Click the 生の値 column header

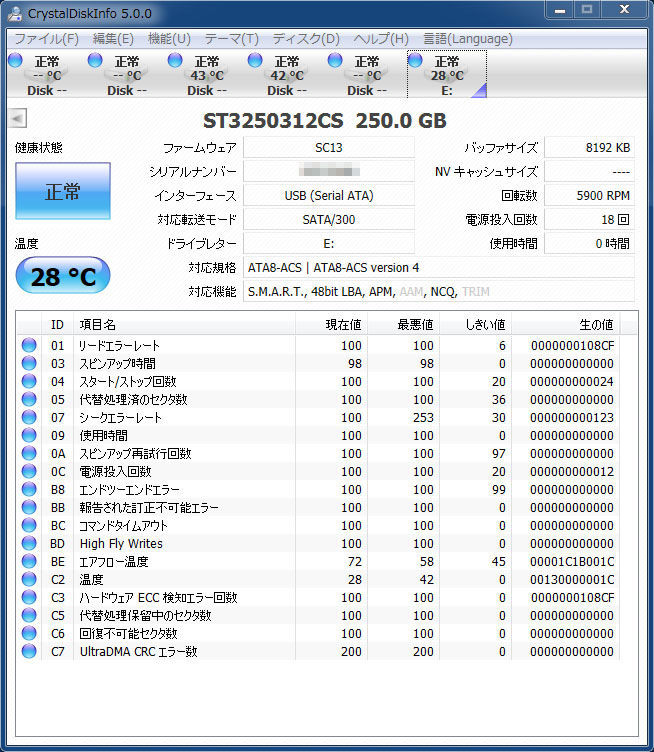pos(566,325)
